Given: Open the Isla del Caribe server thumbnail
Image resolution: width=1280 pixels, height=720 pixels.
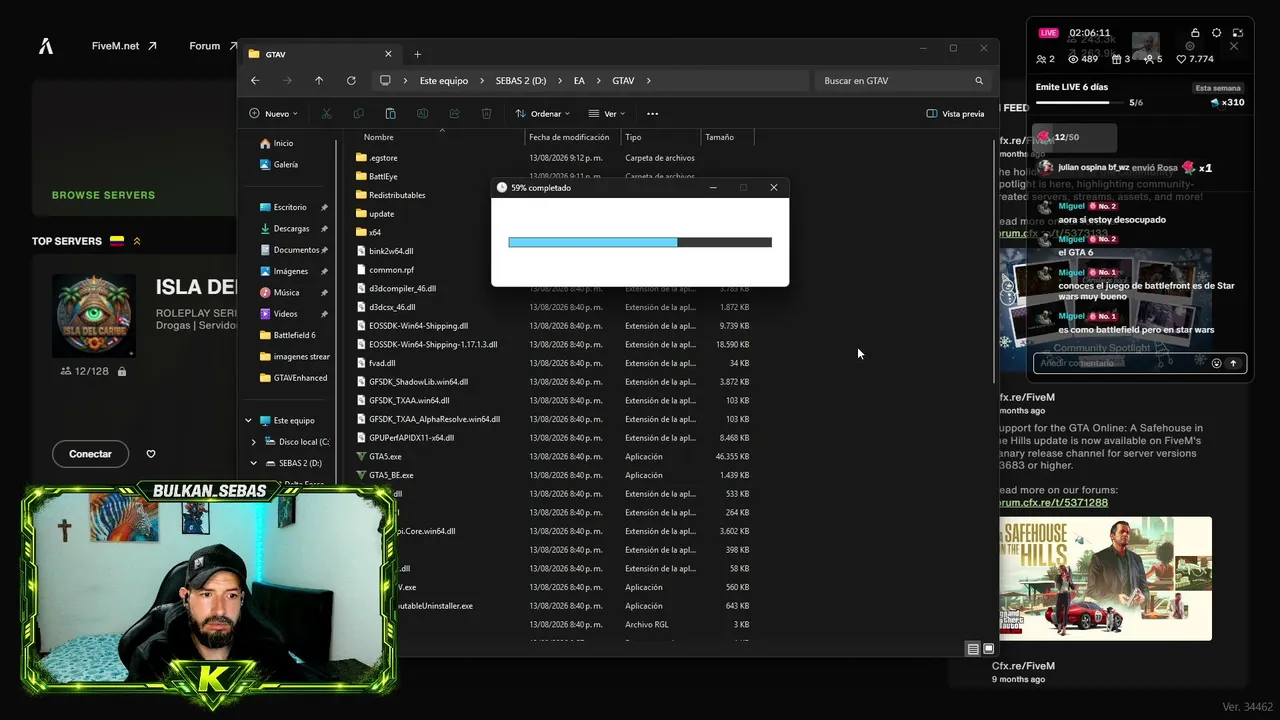Looking at the screenshot, I should (94, 316).
